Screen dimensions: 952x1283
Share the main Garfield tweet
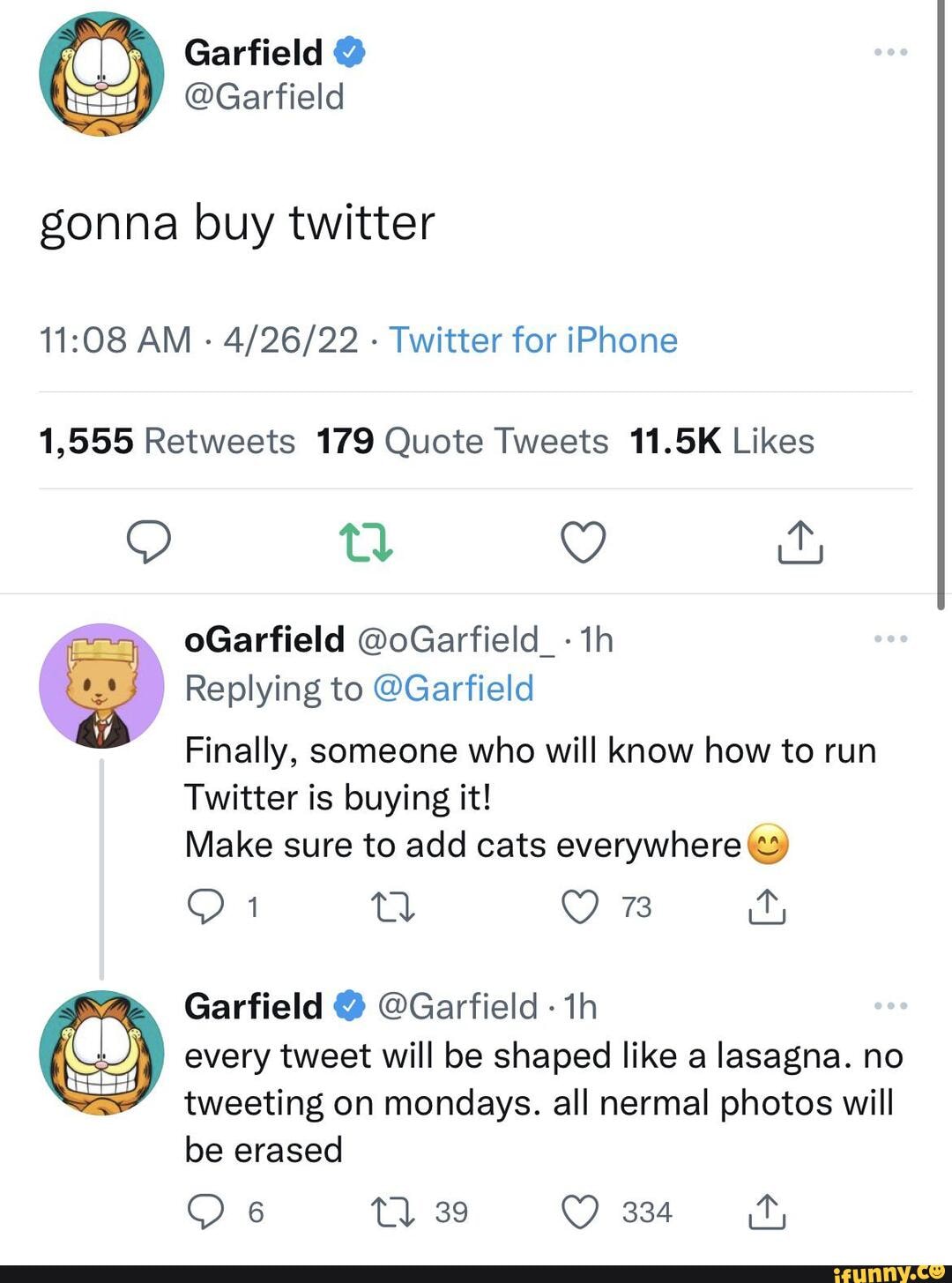800,541
